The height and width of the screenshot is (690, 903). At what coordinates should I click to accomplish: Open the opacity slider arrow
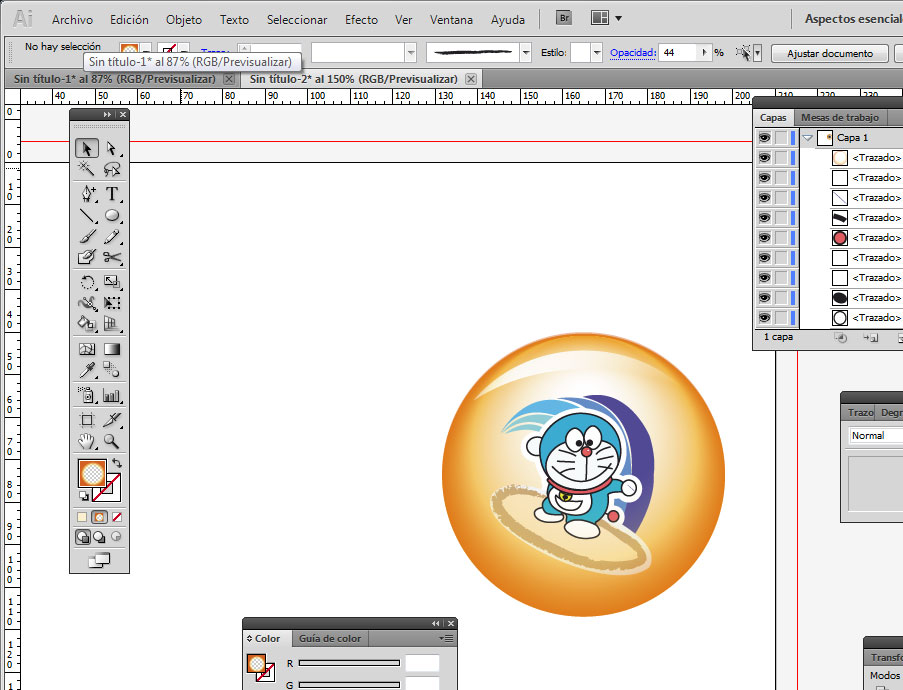click(x=704, y=52)
